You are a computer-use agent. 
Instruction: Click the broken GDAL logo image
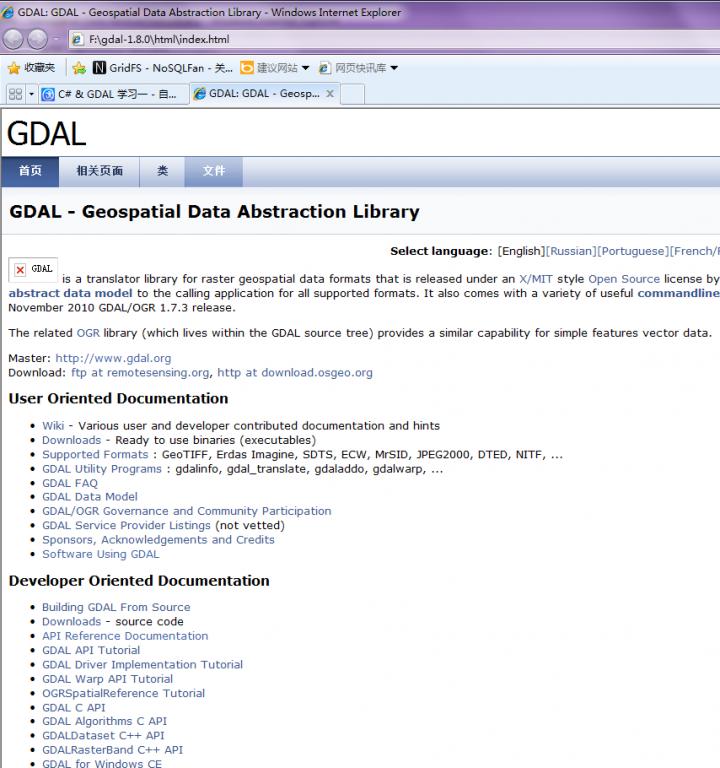pos(33,269)
